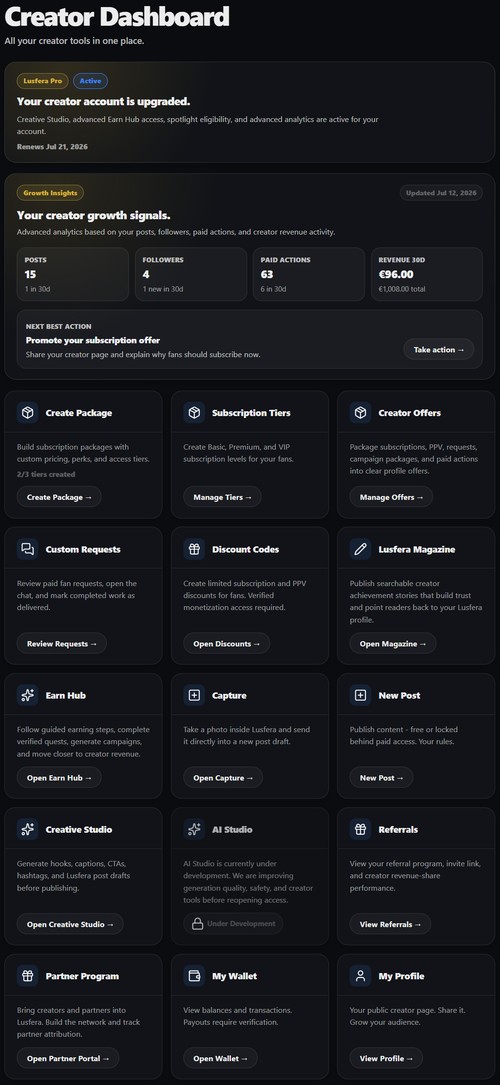
Task: Click the Partner Program gift icon
Action: pos(28,976)
